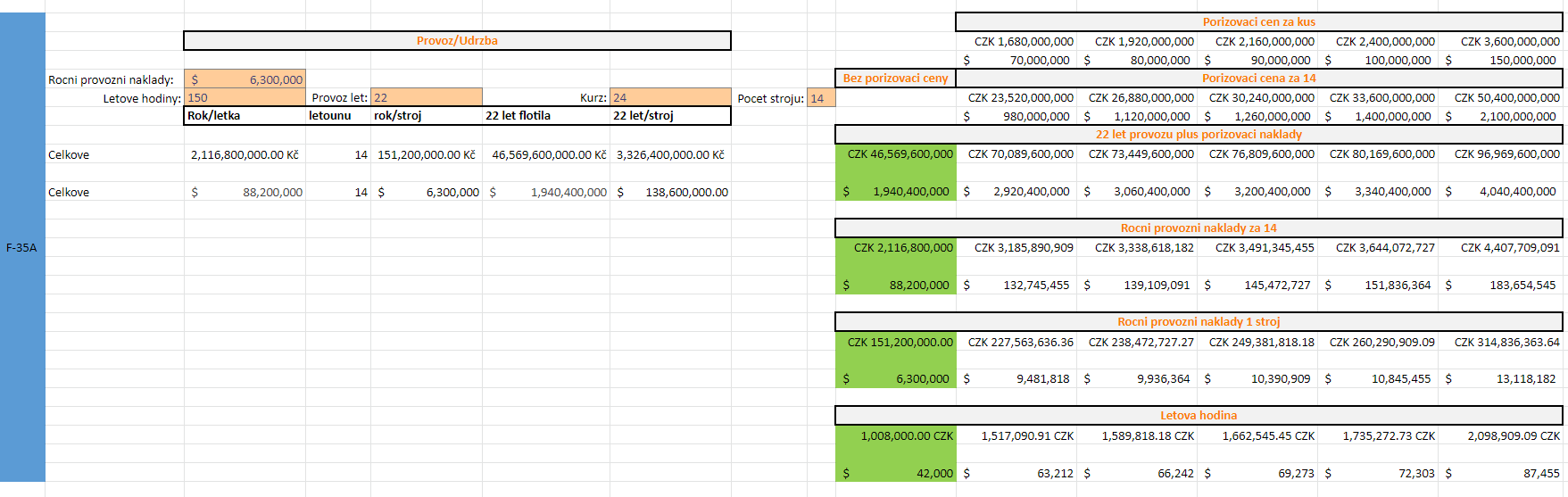
Task: Select the Porizovaci cen za kus header
Action: (1258, 22)
